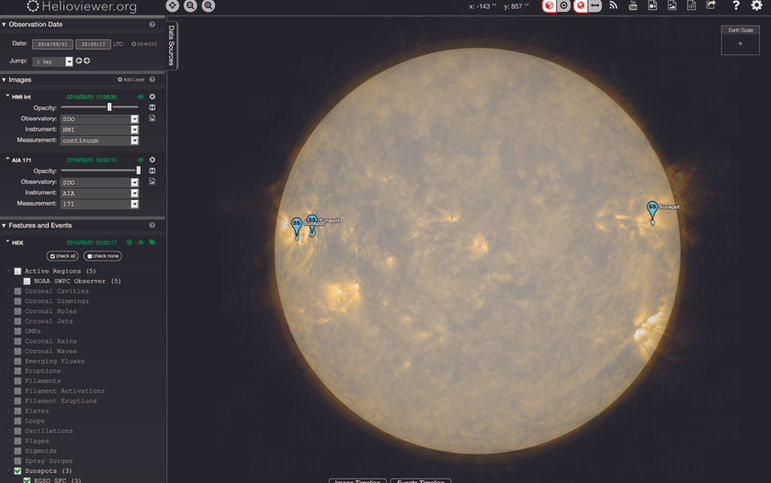Click the Helioviewer.org logo
The width and height of the screenshot is (771, 483).
[82, 6]
